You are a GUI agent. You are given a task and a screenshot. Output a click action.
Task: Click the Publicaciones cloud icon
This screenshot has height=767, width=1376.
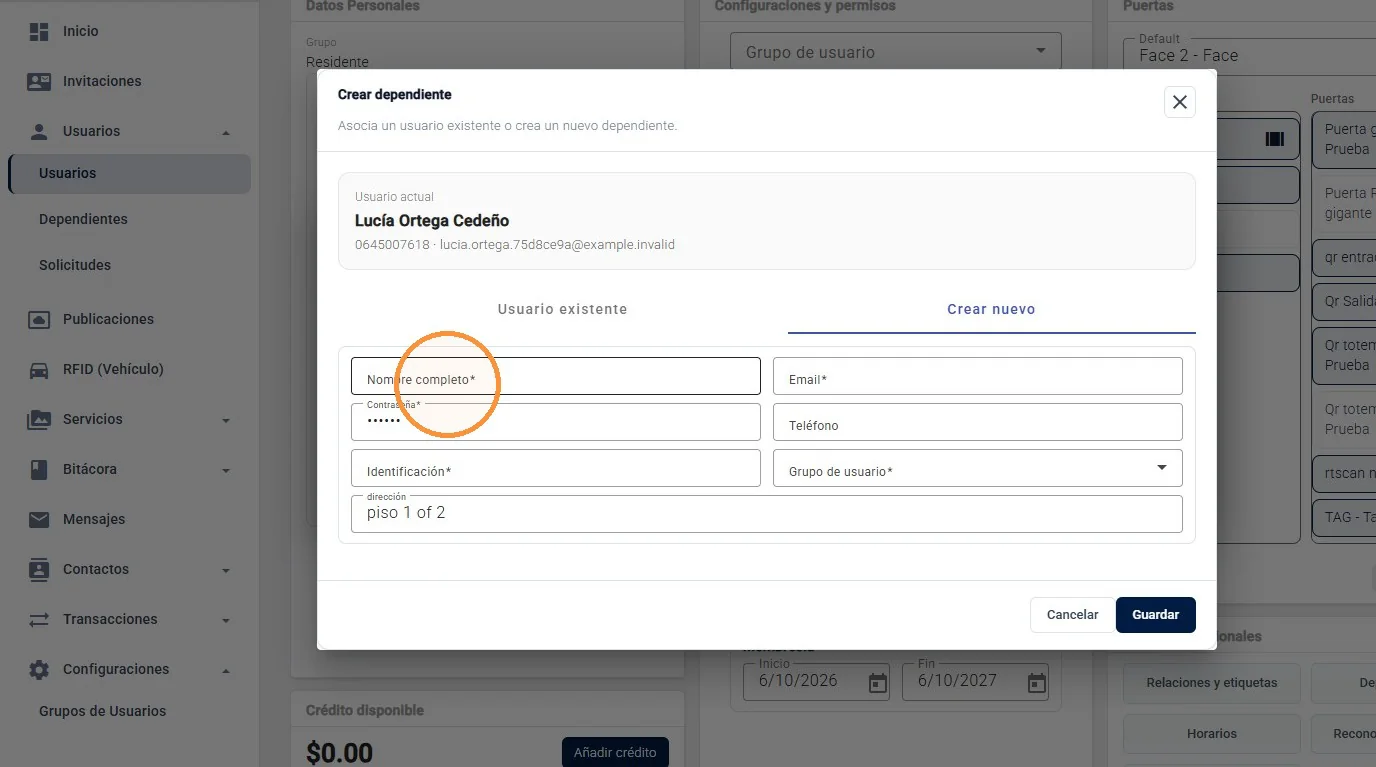(x=39, y=319)
